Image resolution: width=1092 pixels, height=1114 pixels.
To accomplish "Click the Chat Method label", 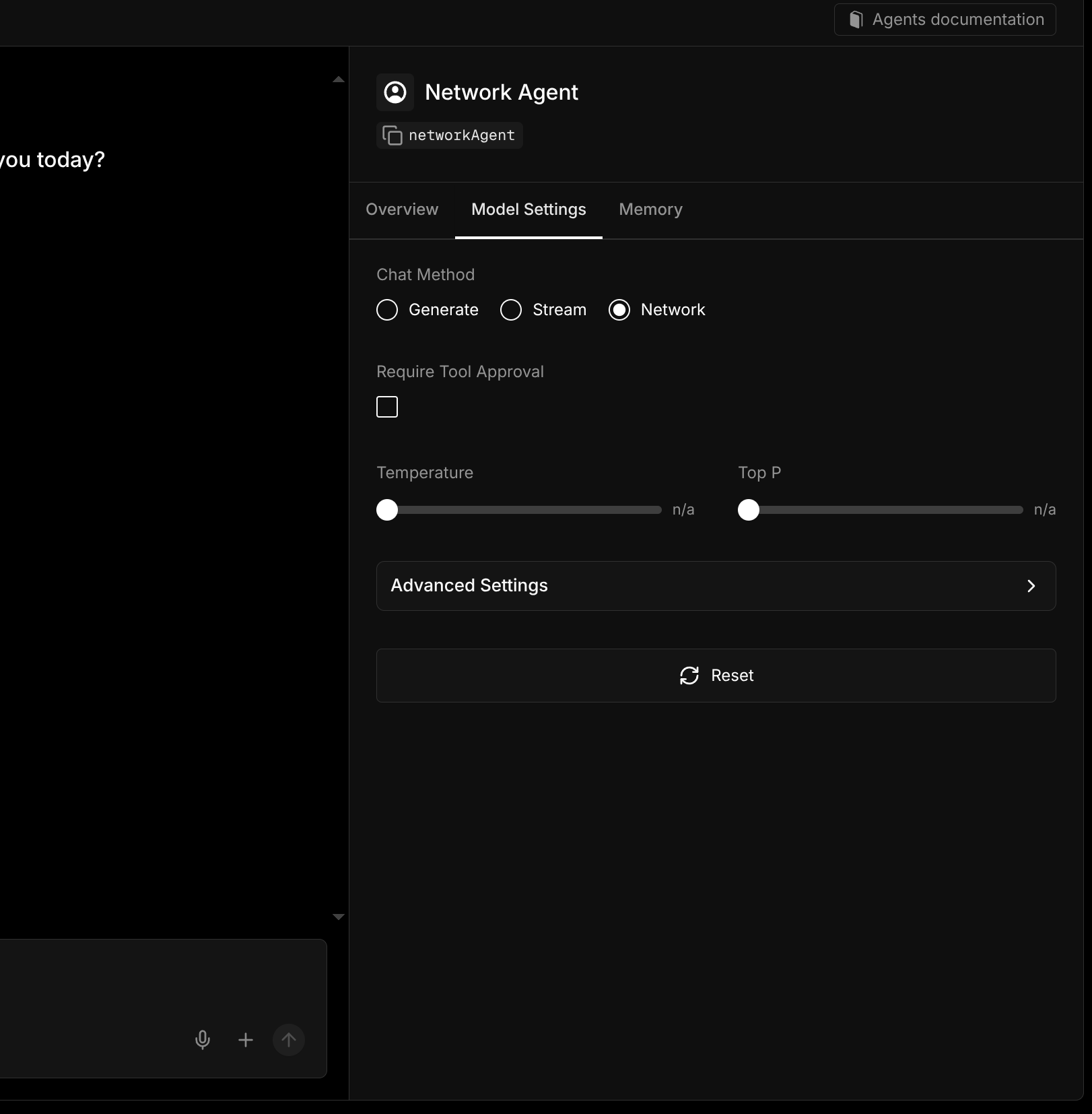I will click(425, 275).
